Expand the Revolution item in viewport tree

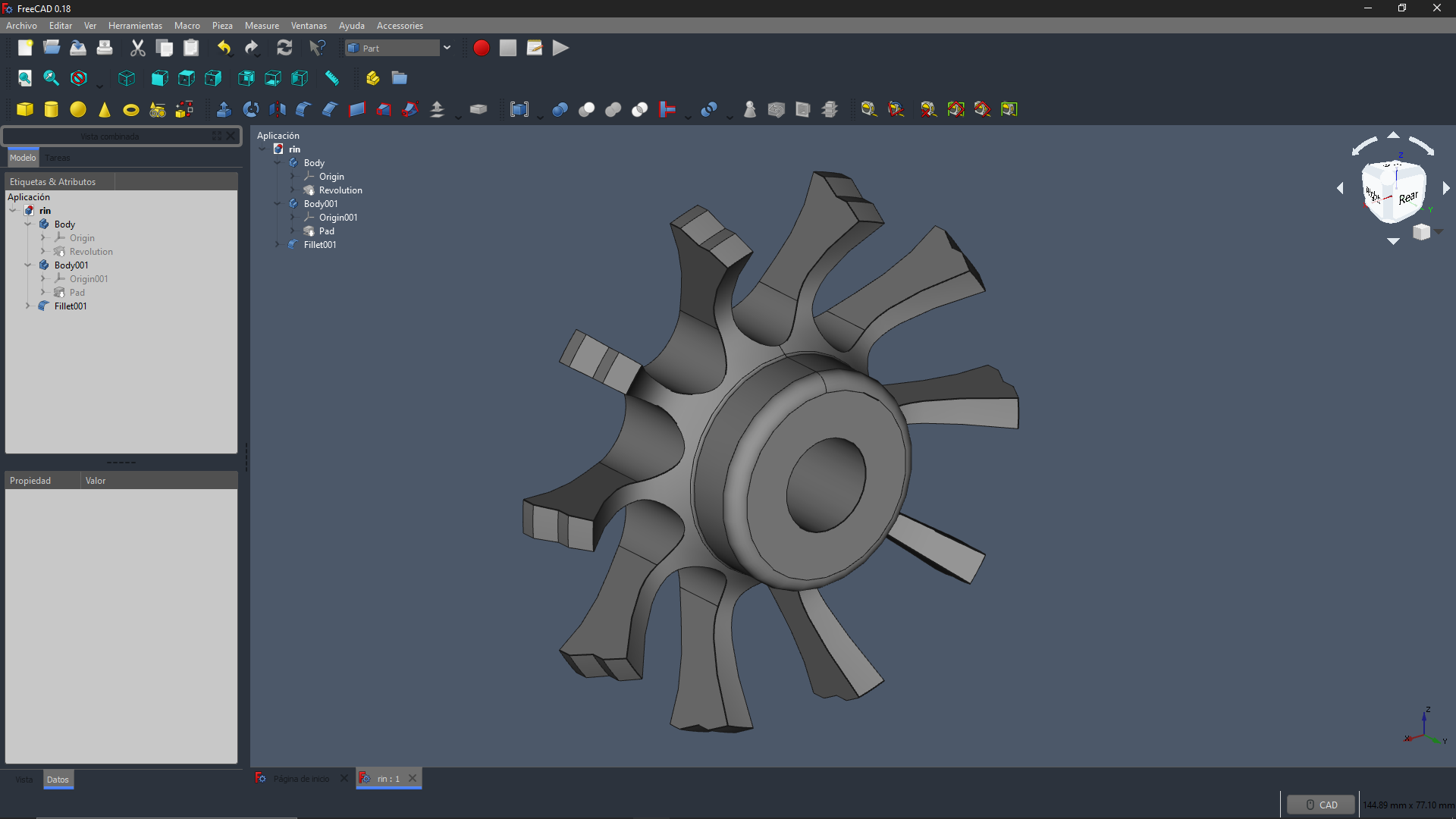coord(292,190)
